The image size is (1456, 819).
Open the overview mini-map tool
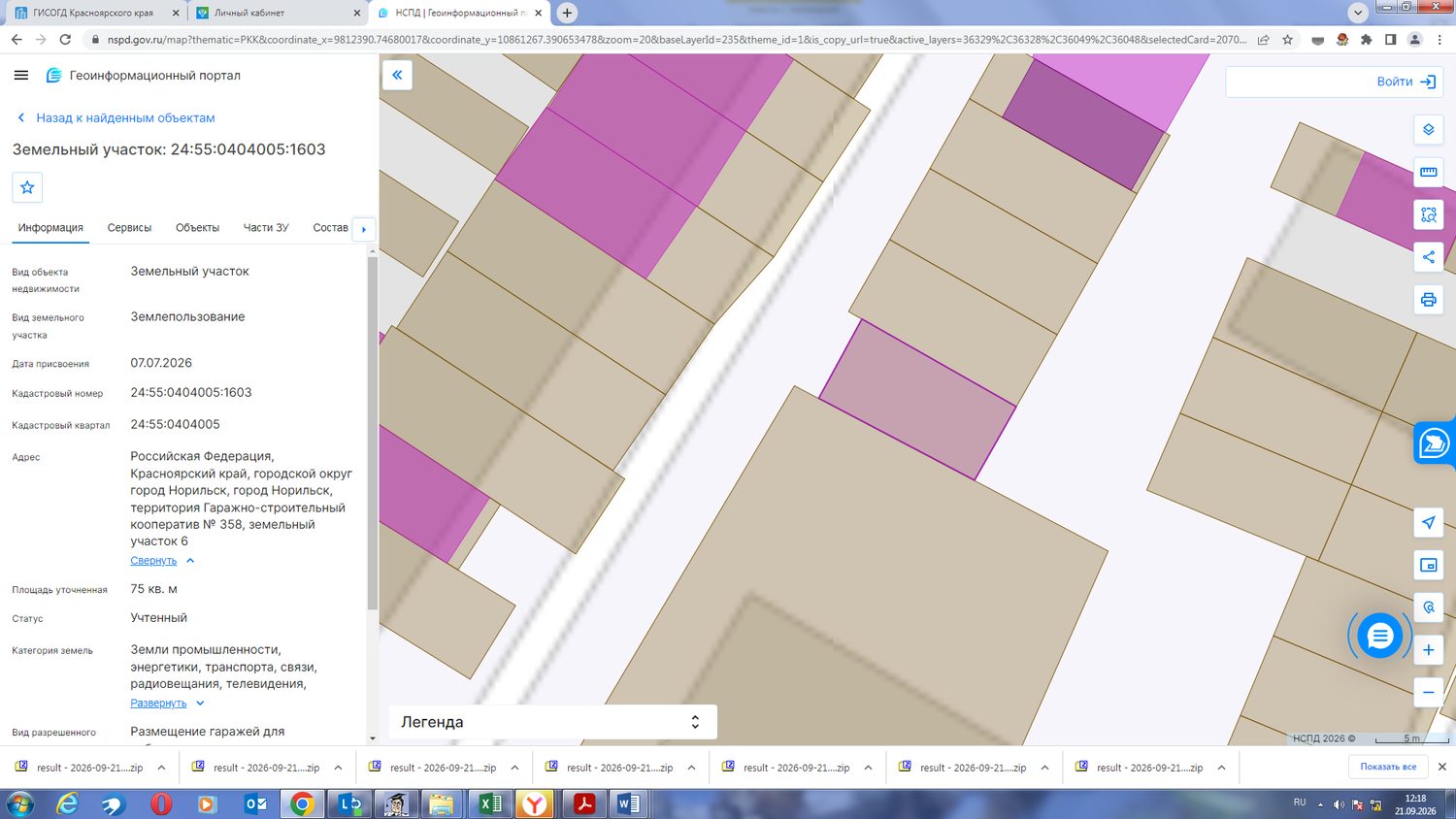pyautogui.click(x=1428, y=565)
